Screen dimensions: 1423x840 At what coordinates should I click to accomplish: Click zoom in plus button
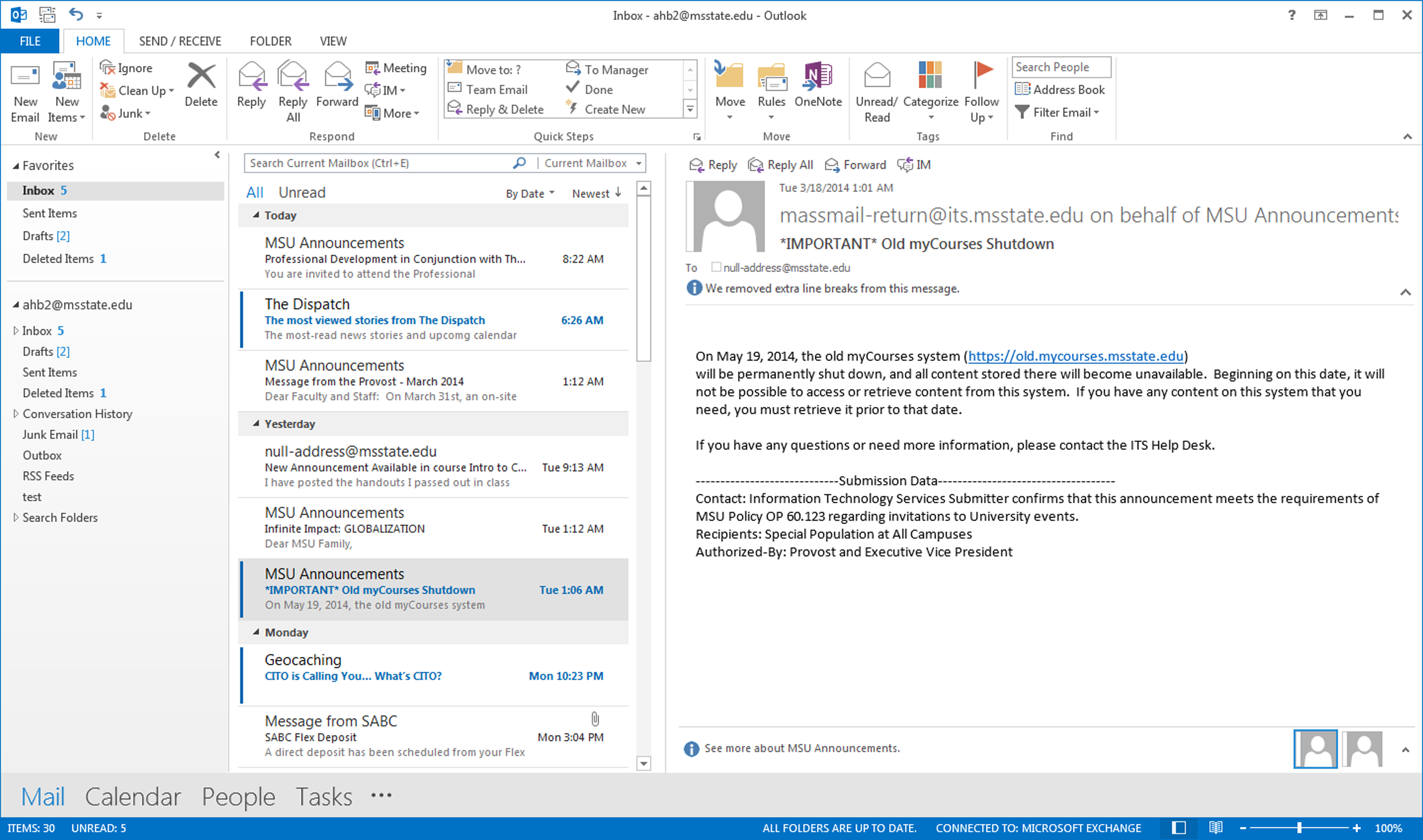click(1357, 827)
